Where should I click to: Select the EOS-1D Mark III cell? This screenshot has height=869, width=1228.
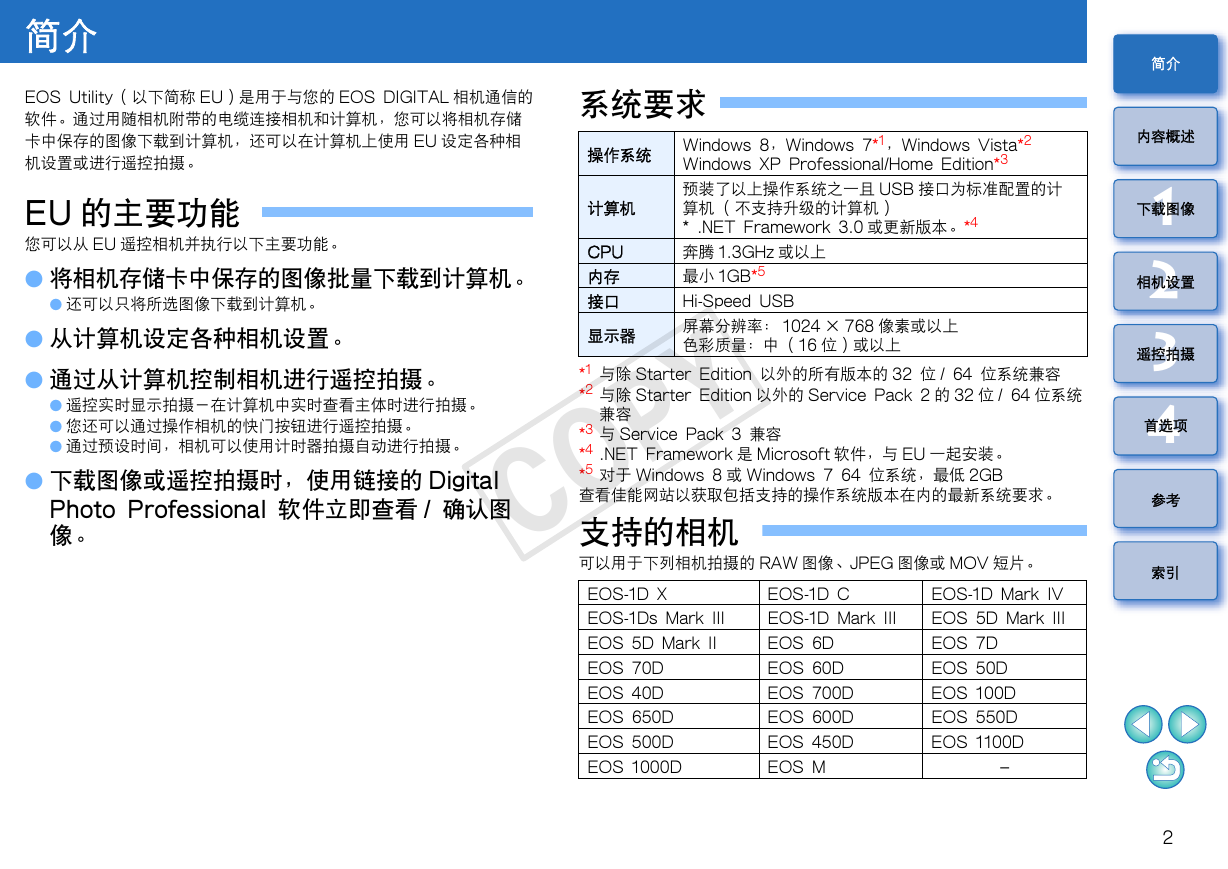pyautogui.click(x=841, y=618)
